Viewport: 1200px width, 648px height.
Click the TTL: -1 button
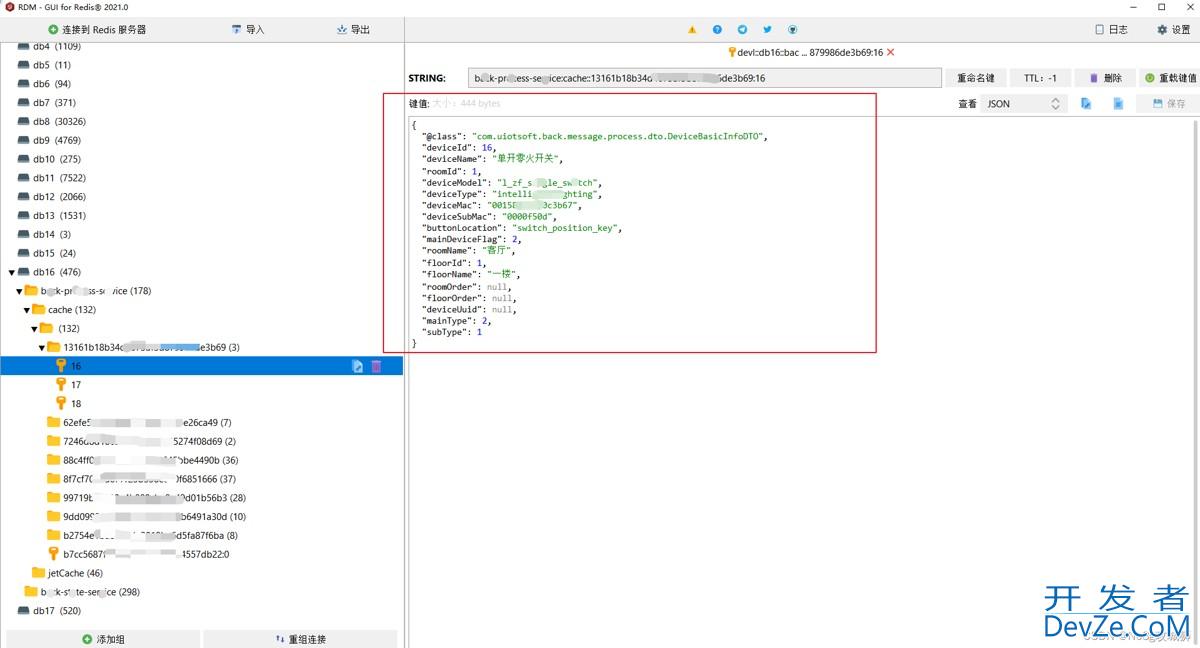(1040, 78)
